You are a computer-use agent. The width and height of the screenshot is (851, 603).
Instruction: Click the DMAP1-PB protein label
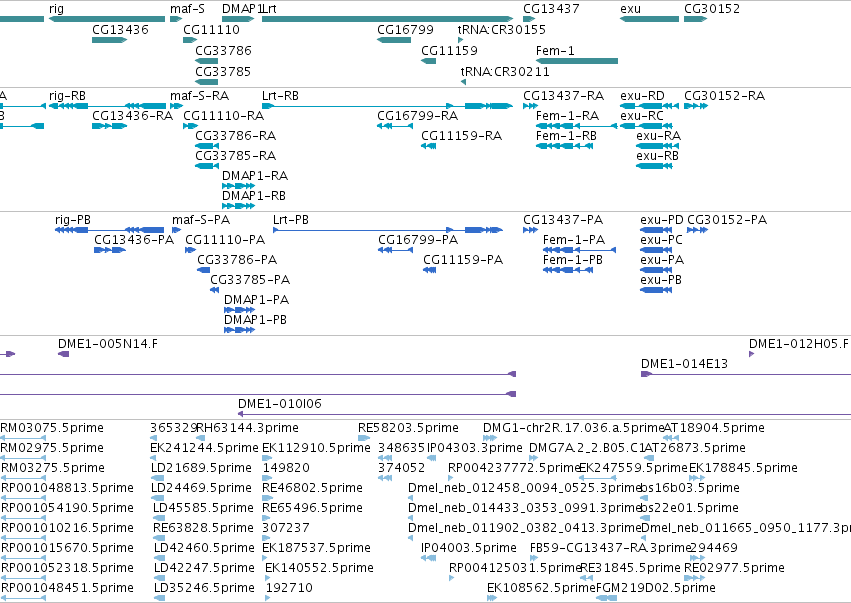point(256,320)
